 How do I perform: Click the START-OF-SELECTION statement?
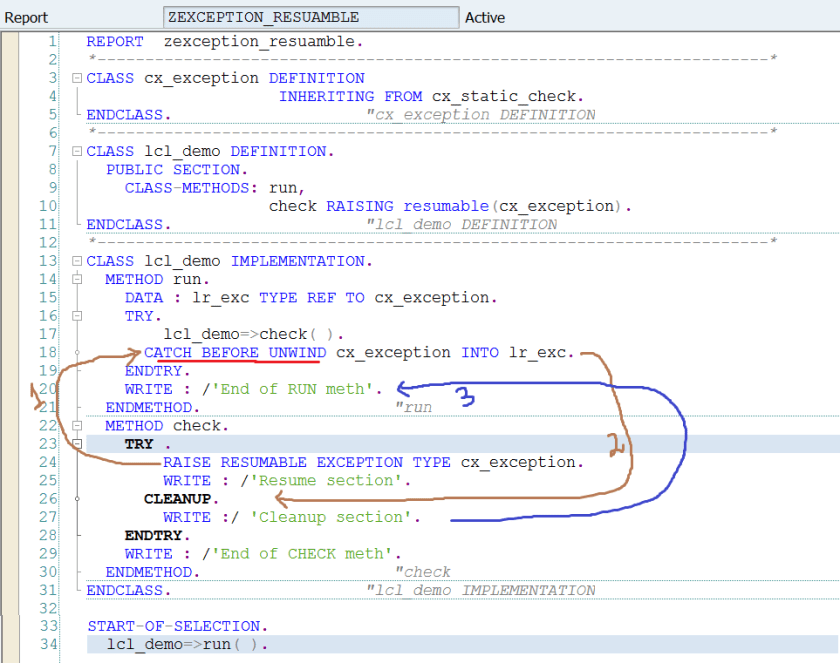tap(177, 626)
